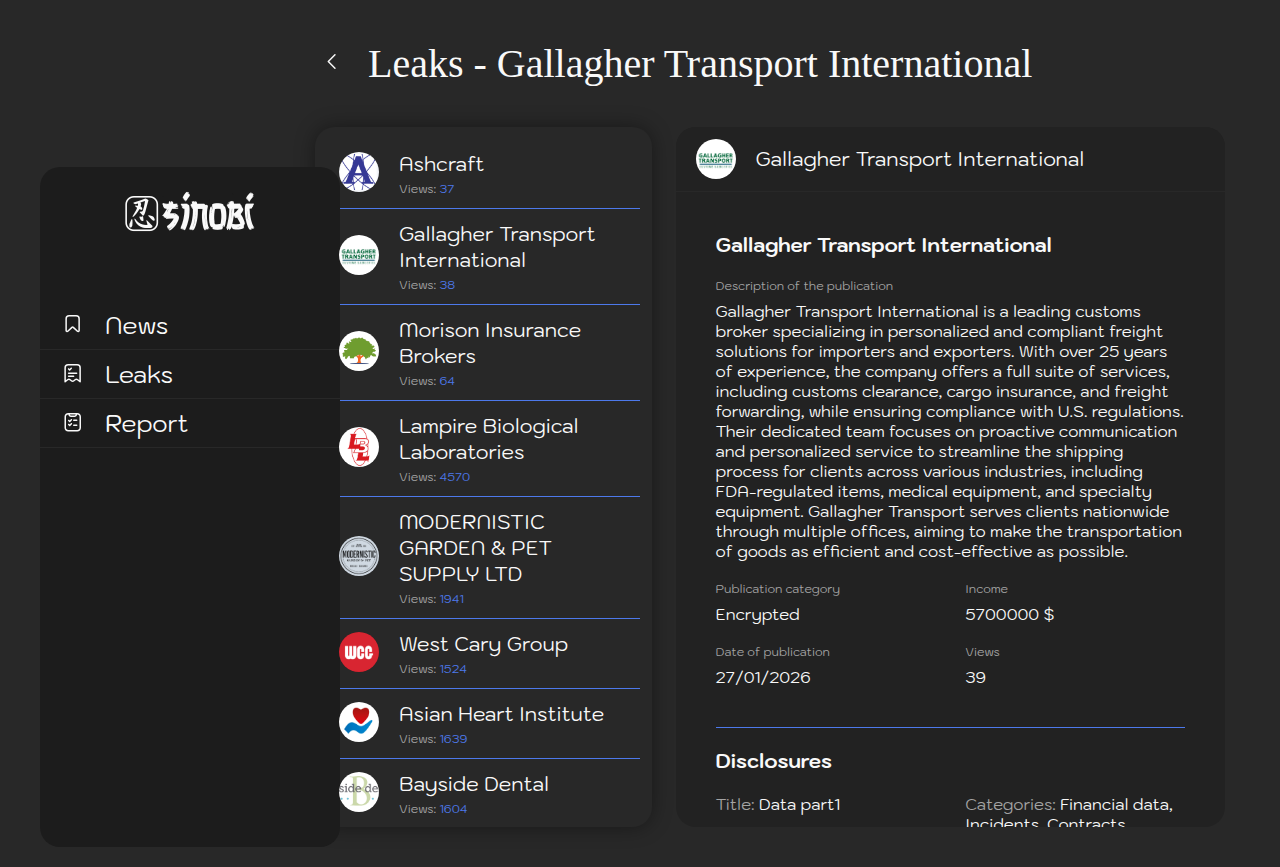This screenshot has height=867, width=1280.
Task: Open the News menu item
Action: (136, 326)
